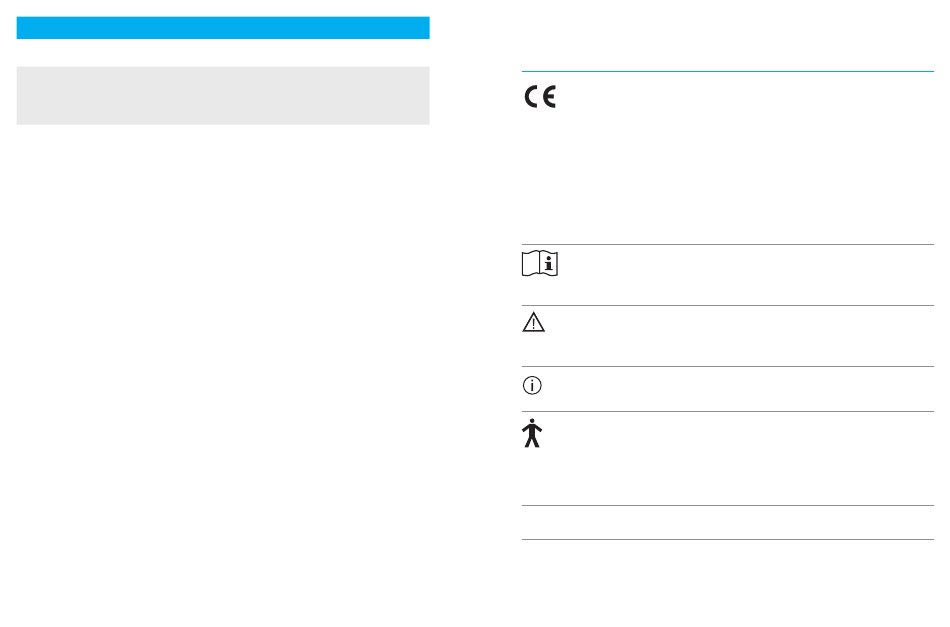Image resolution: width=950 pixels, height=627 pixels.
Task: Select the circled information icon
Action: [532, 385]
